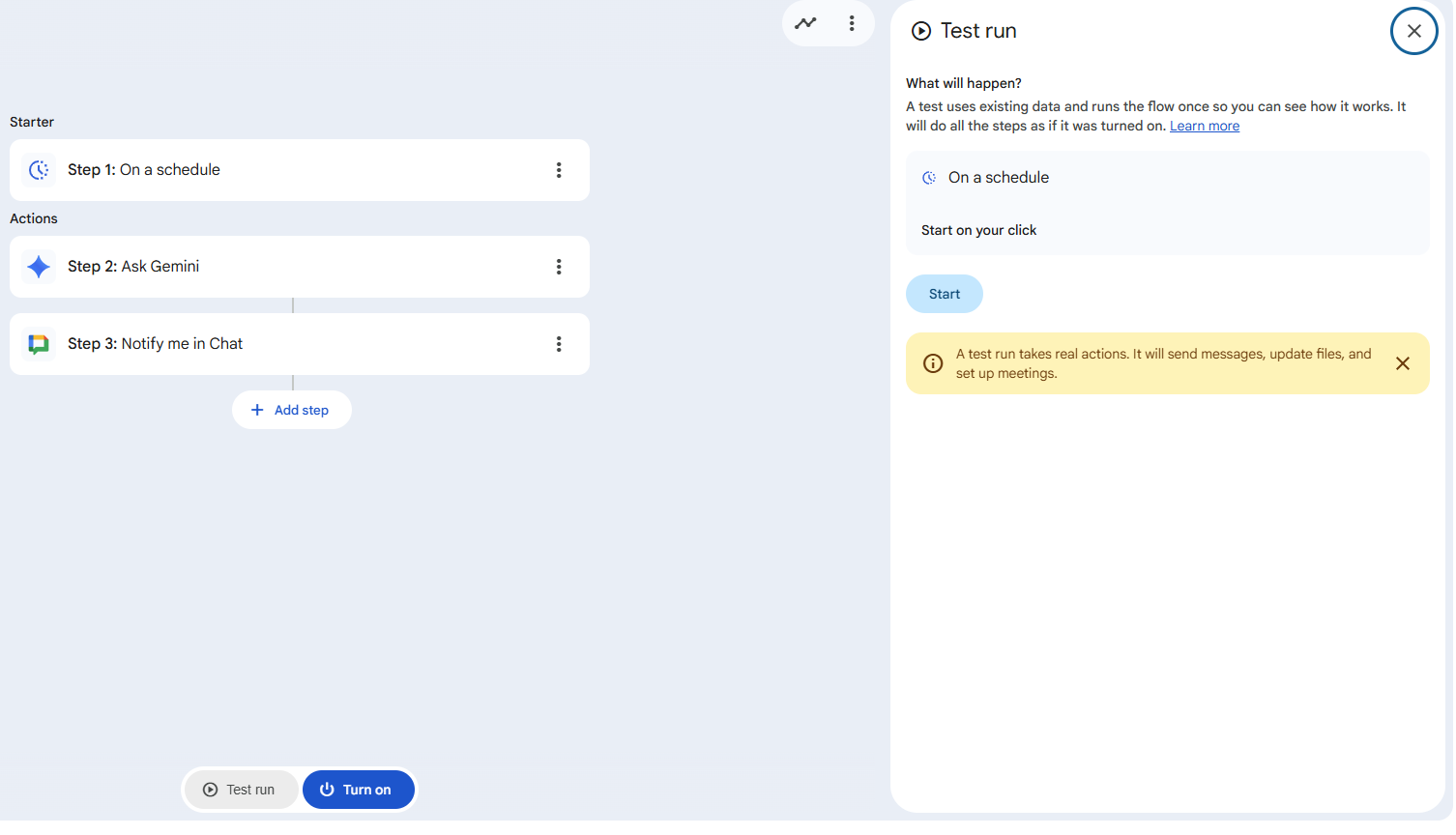
Task: Open more options for Step 3: Notify me
Action: [559, 344]
